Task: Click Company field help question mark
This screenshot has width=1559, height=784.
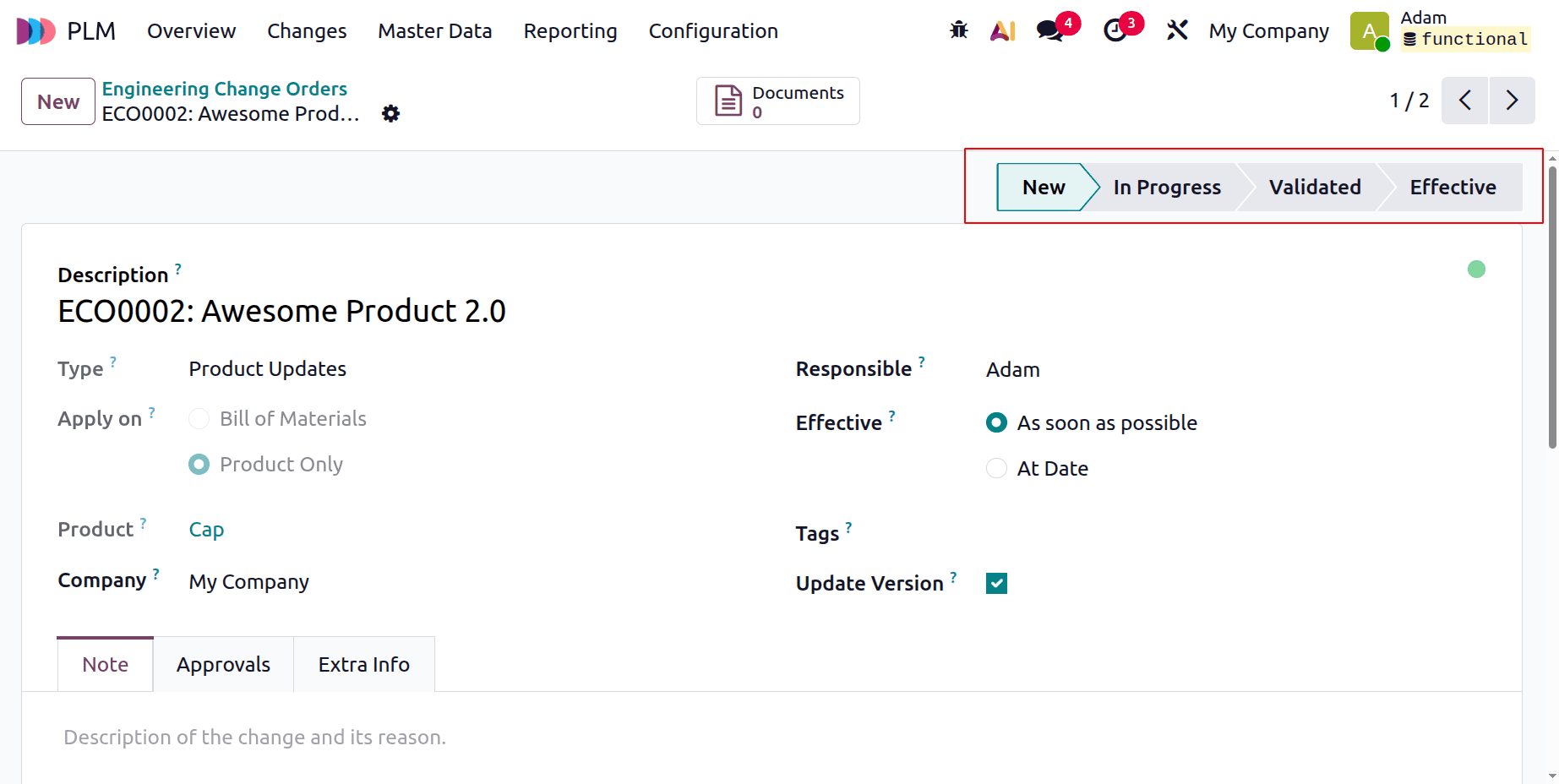Action: click(x=156, y=574)
